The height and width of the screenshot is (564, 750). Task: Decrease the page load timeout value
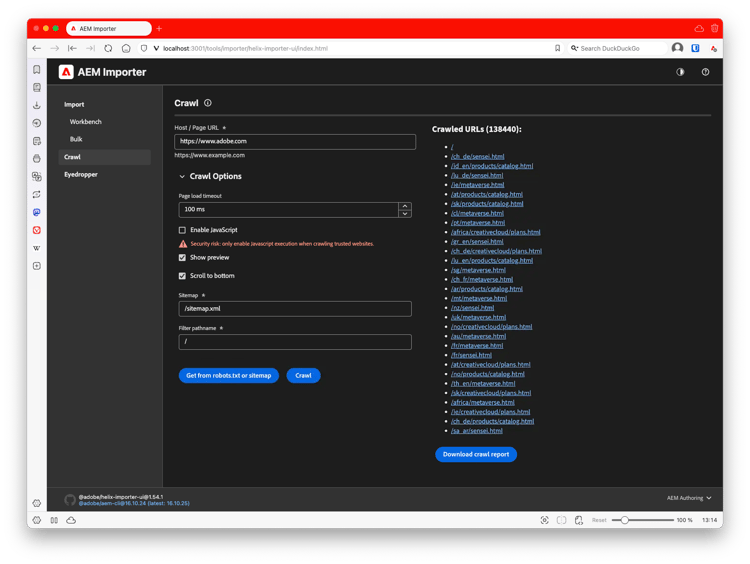tap(405, 213)
